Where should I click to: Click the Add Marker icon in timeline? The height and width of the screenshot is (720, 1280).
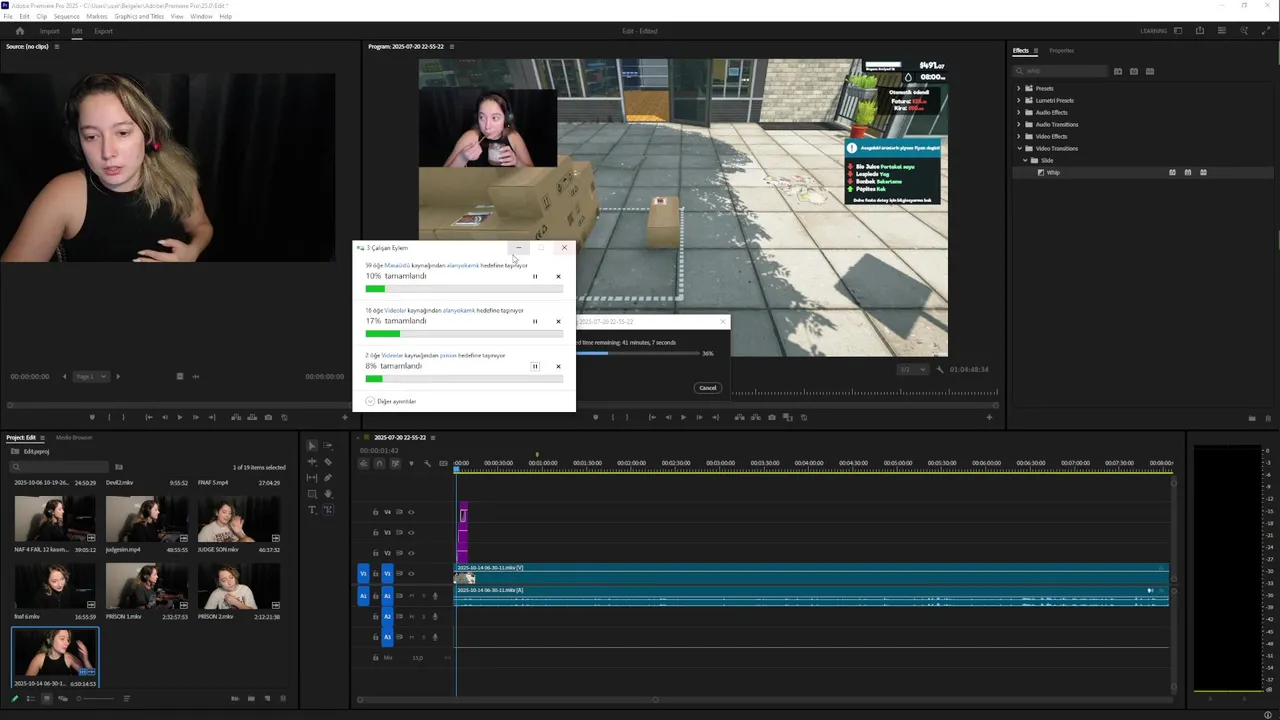[x=411, y=463]
